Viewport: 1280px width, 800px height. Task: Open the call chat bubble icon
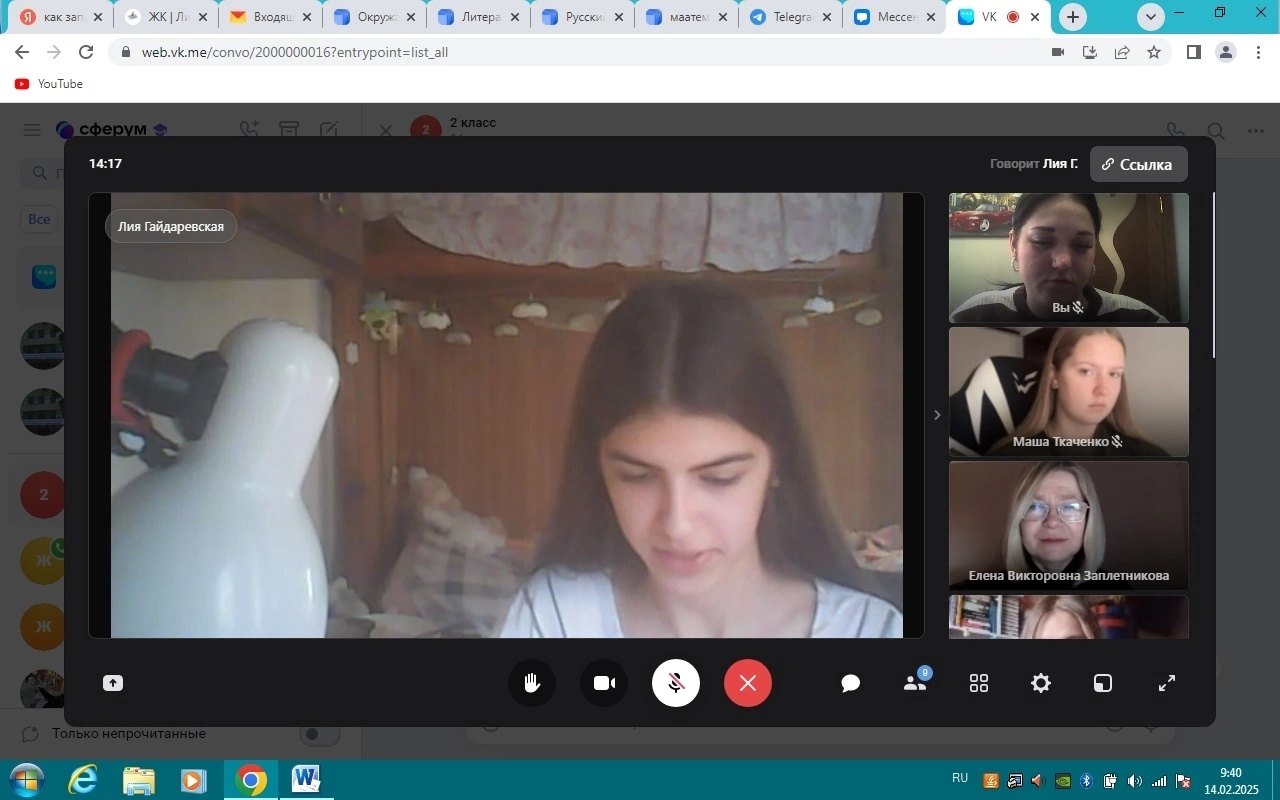pyautogui.click(x=851, y=683)
